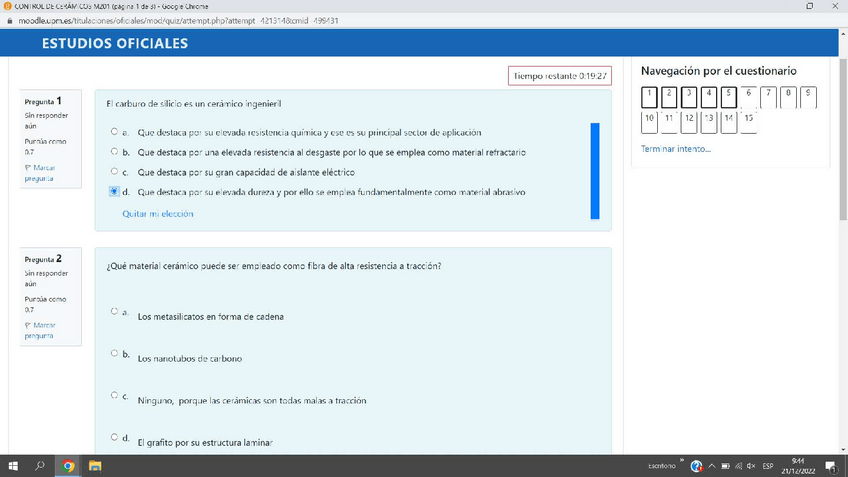The height and width of the screenshot is (477, 848).
Task: Click the muted volume speaker icon
Action: (x=751, y=466)
